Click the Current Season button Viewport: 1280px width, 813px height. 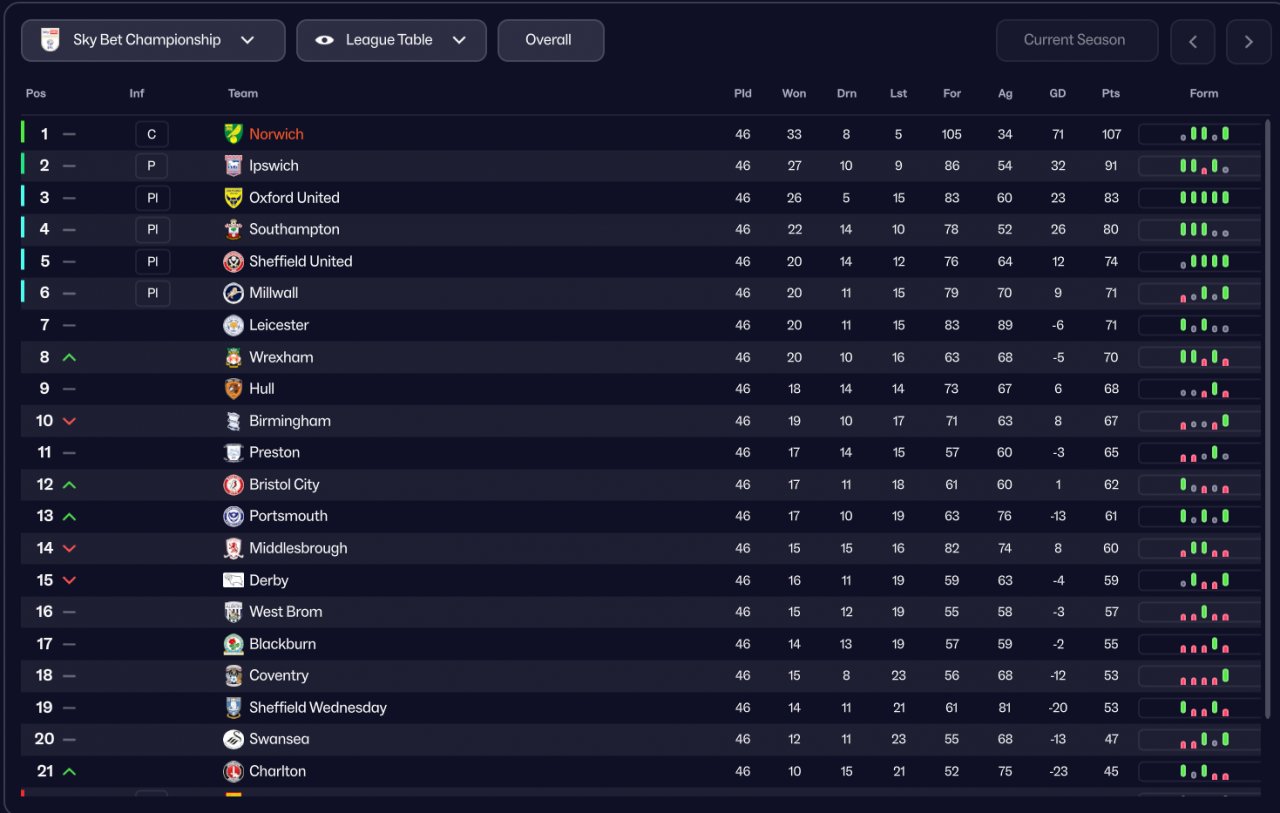(x=1076, y=41)
